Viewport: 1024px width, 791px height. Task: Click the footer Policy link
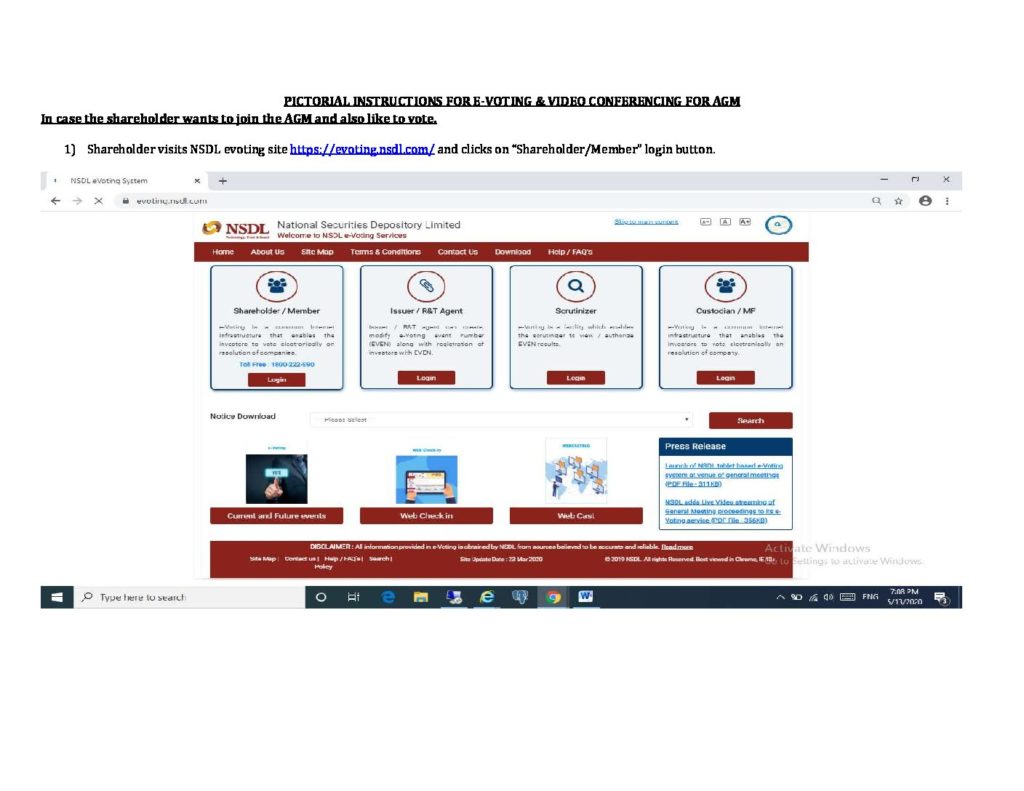pyautogui.click(x=323, y=567)
